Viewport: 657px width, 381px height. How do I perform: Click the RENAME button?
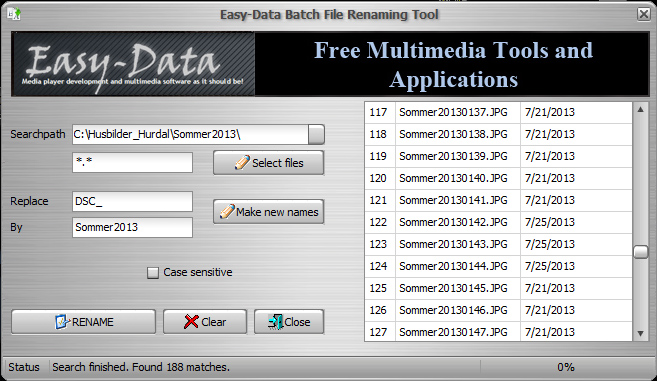(x=83, y=322)
